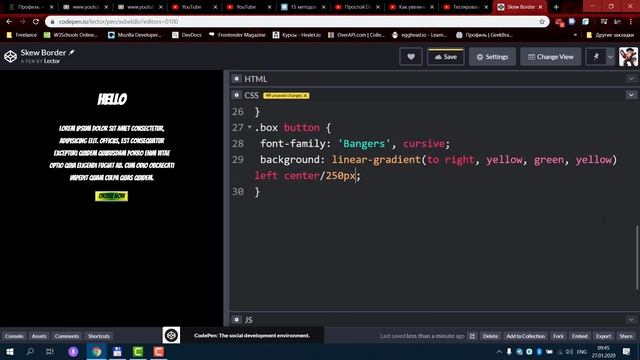
Task: Collapse .box button rule fold arrow
Action: tap(249, 127)
